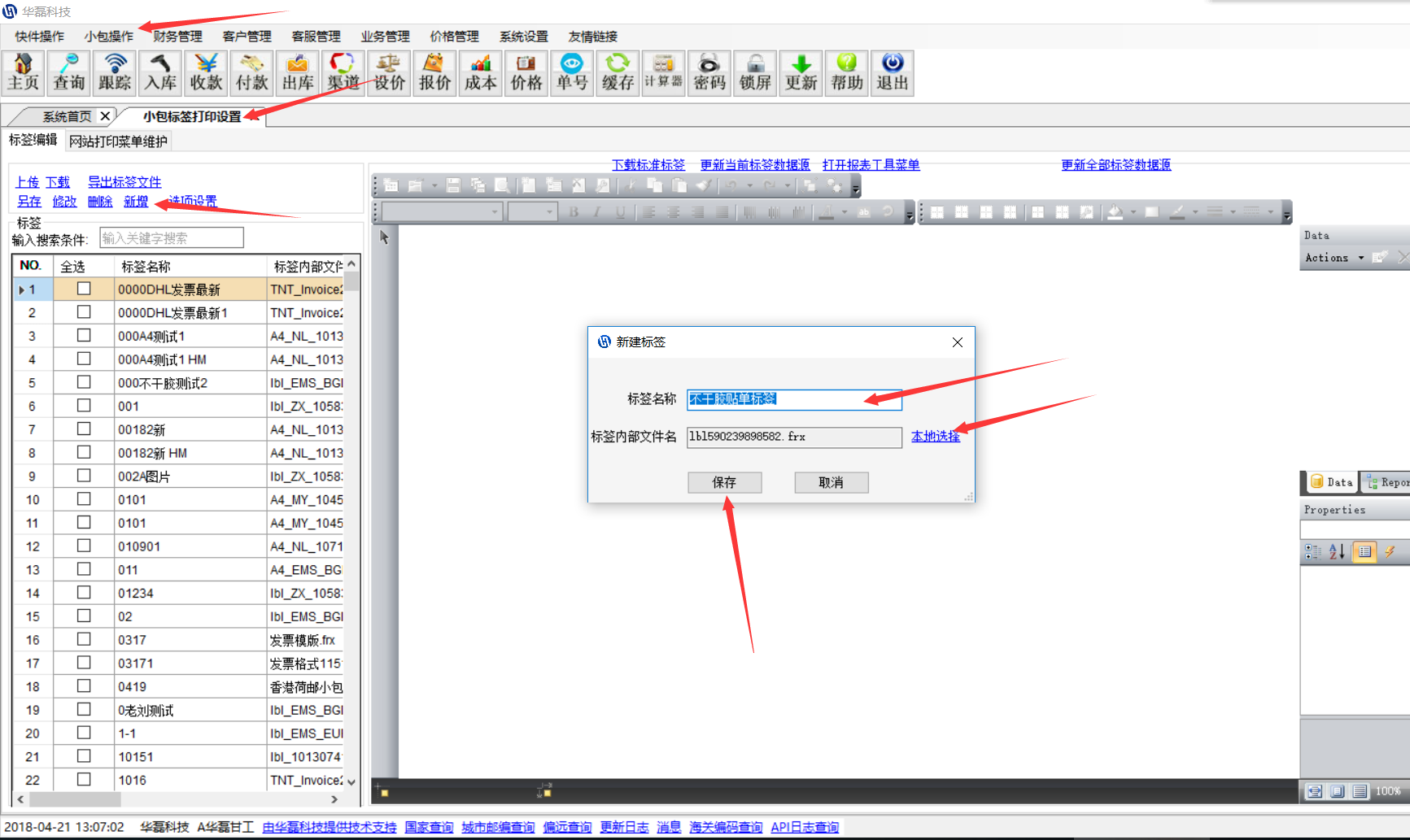Click the label list horizontal scrollbar
1410x840 pixels.
coord(179,799)
